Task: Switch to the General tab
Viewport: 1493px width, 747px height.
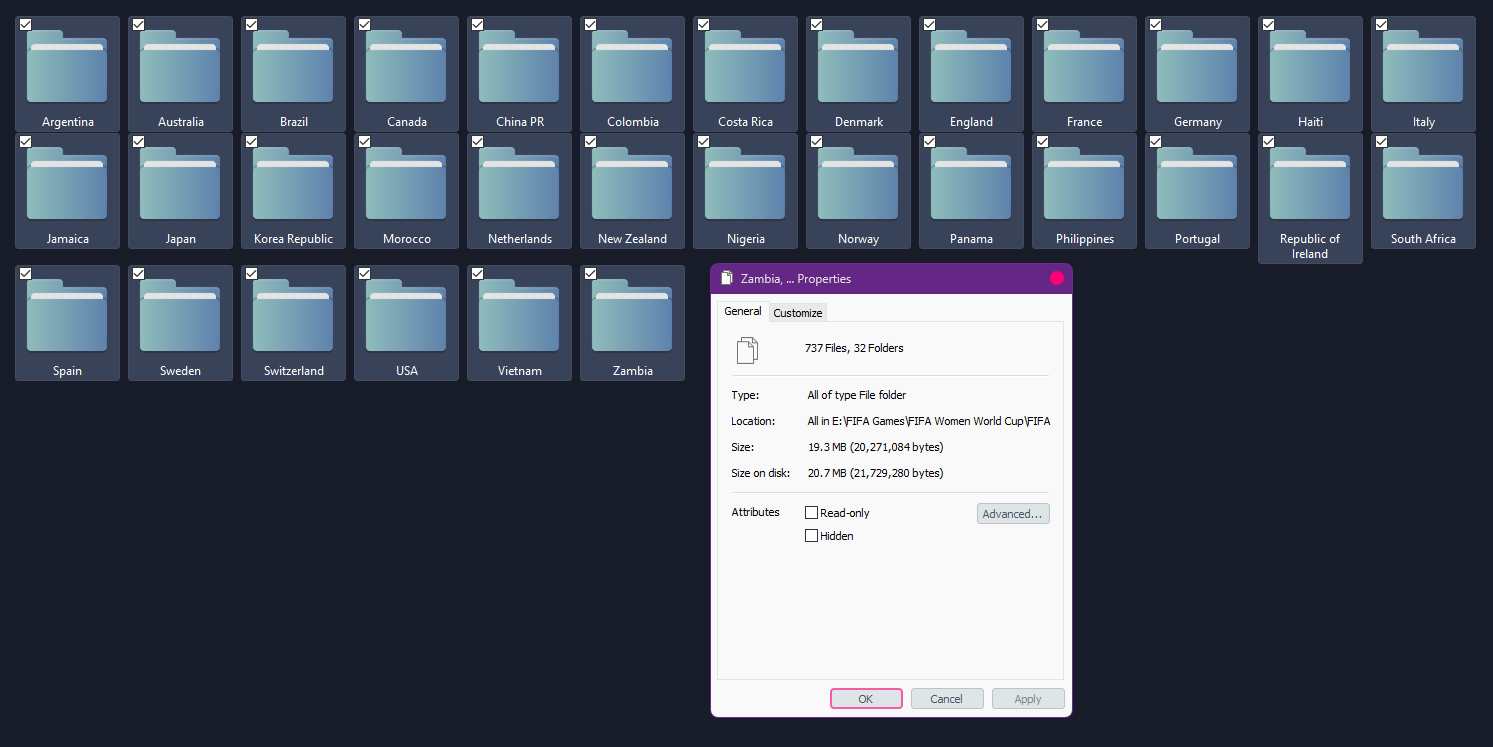Action: pyautogui.click(x=743, y=311)
